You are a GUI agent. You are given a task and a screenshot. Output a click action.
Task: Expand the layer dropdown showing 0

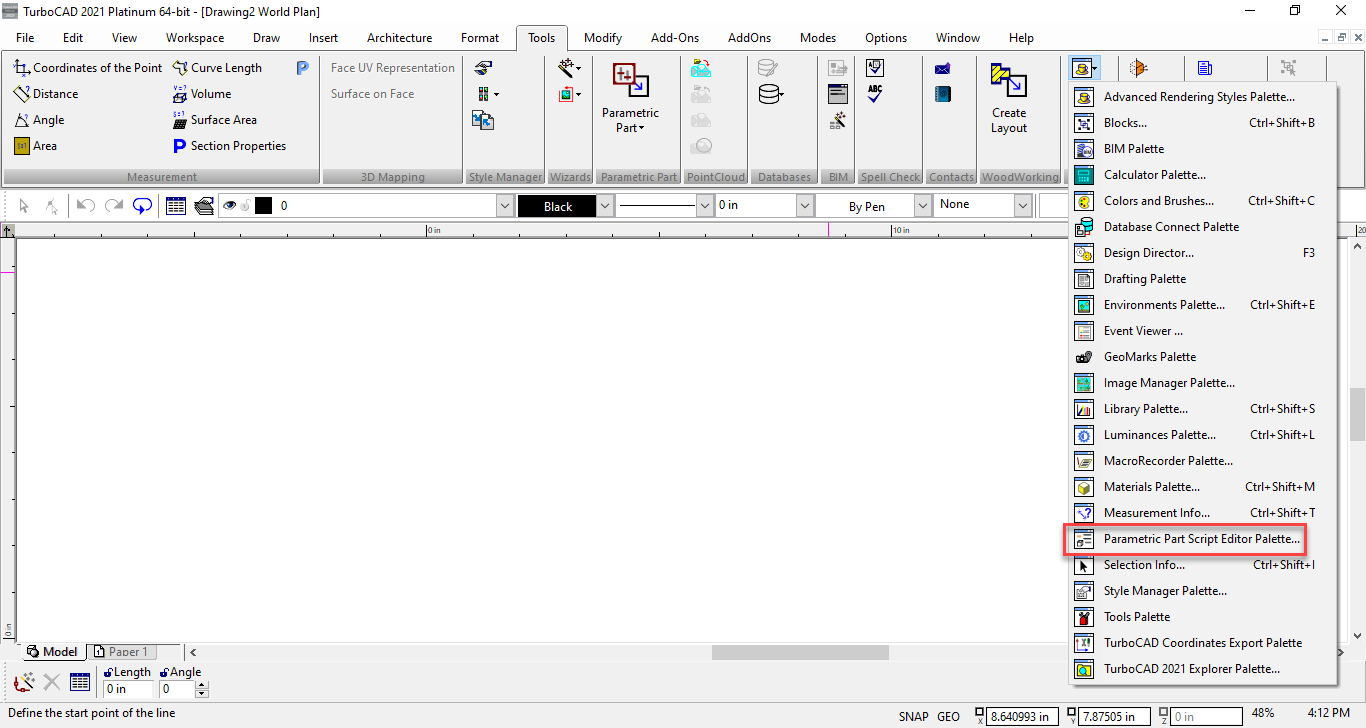click(x=505, y=206)
